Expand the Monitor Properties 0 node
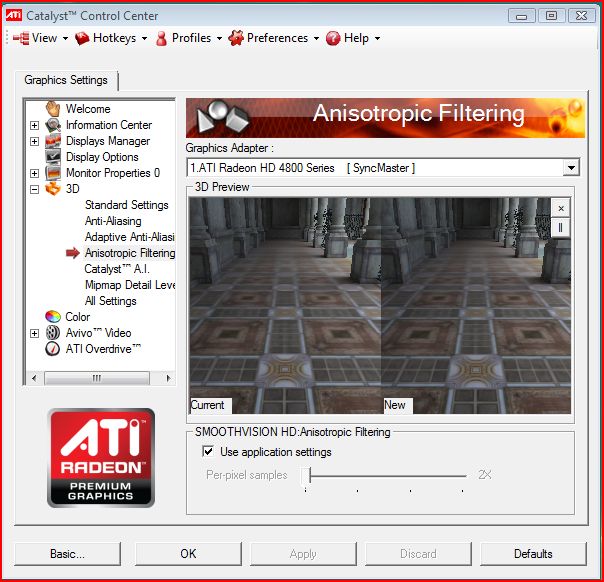Image resolution: width=604 pixels, height=582 pixels. [34, 173]
